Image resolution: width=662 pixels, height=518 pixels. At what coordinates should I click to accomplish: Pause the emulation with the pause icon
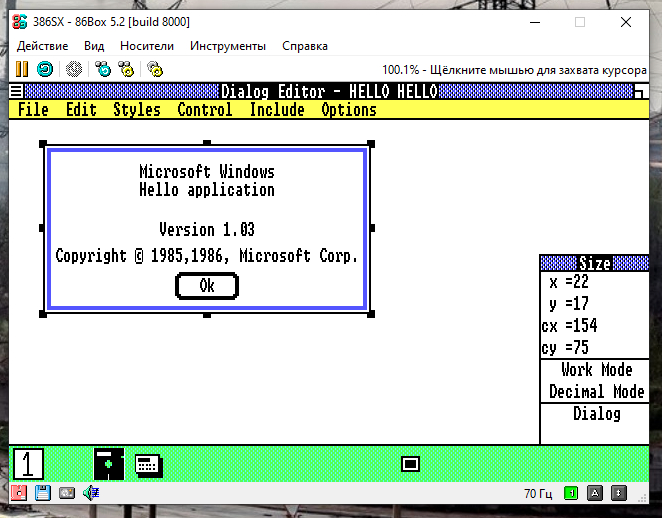tap(21, 69)
